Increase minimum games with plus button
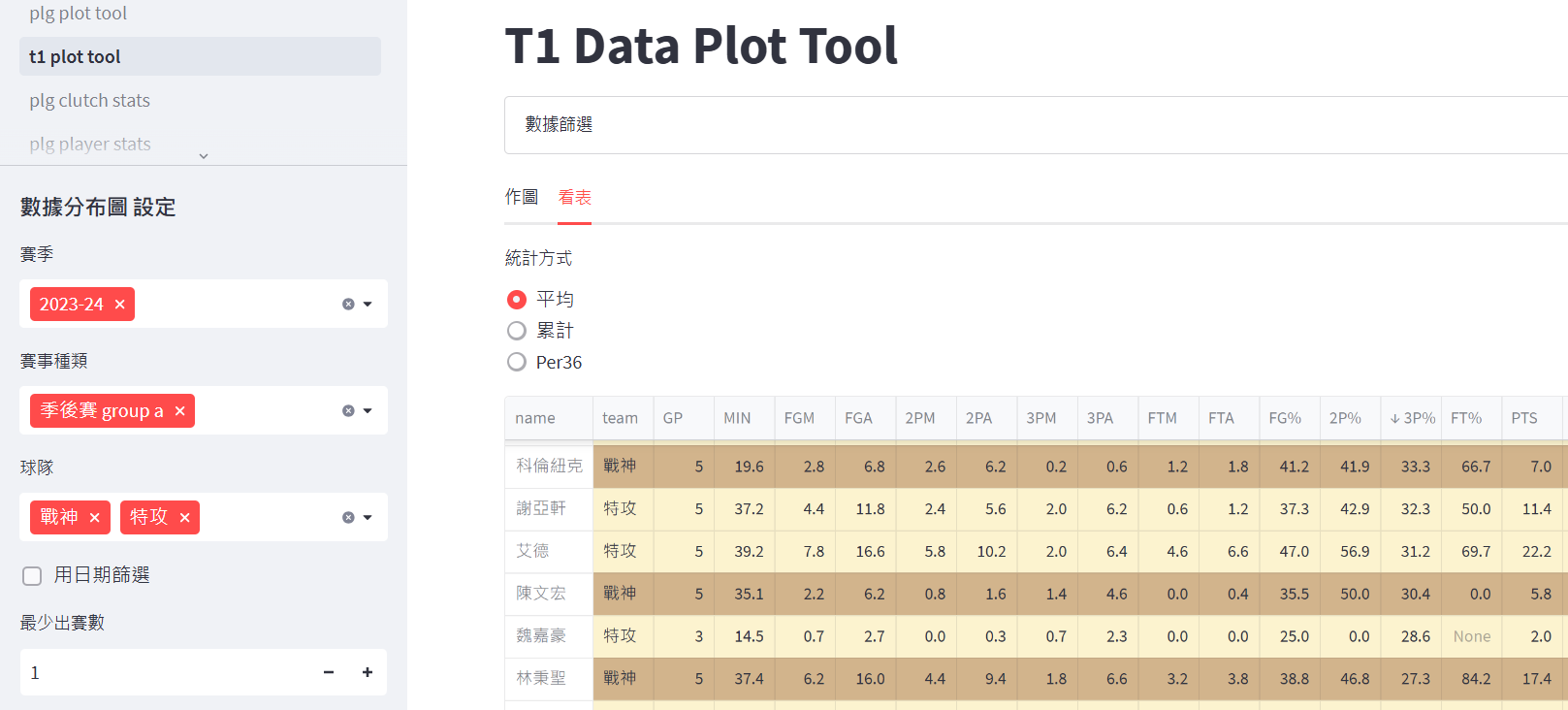This screenshot has width=1568, height=710. 368,672
